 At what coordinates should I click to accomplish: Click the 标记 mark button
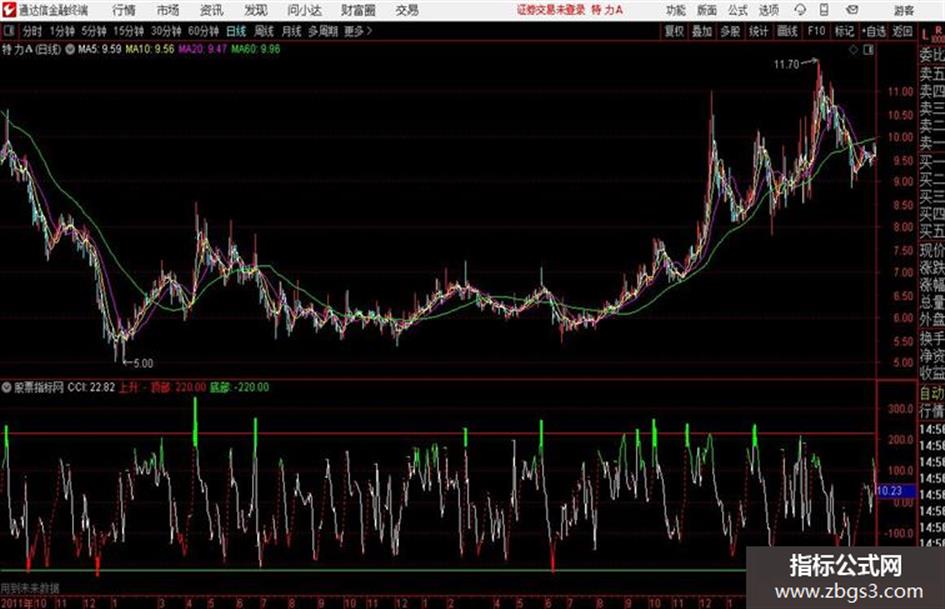[x=844, y=31]
